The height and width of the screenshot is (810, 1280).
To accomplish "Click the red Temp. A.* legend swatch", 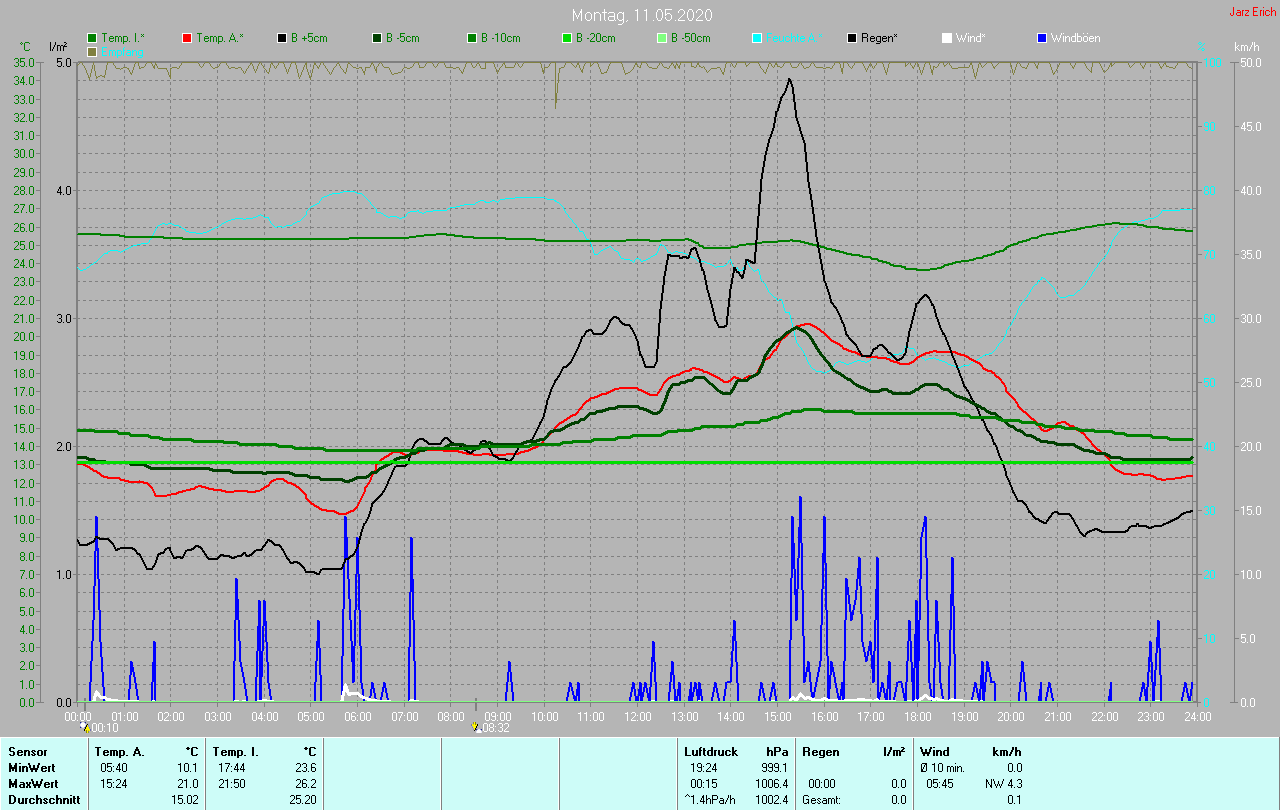I will pyautogui.click(x=187, y=38).
